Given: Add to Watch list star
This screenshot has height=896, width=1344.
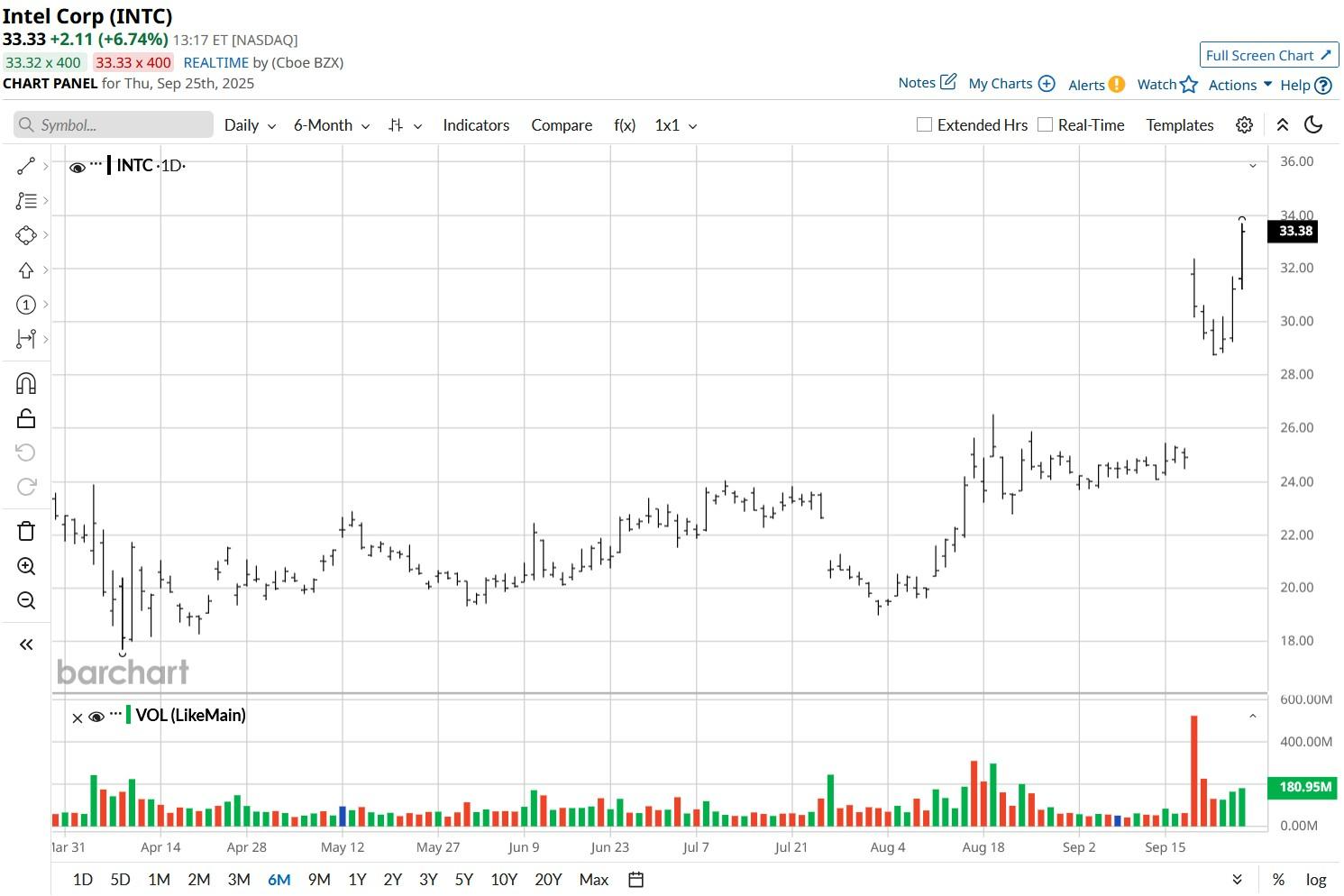Looking at the screenshot, I should tap(1188, 85).
